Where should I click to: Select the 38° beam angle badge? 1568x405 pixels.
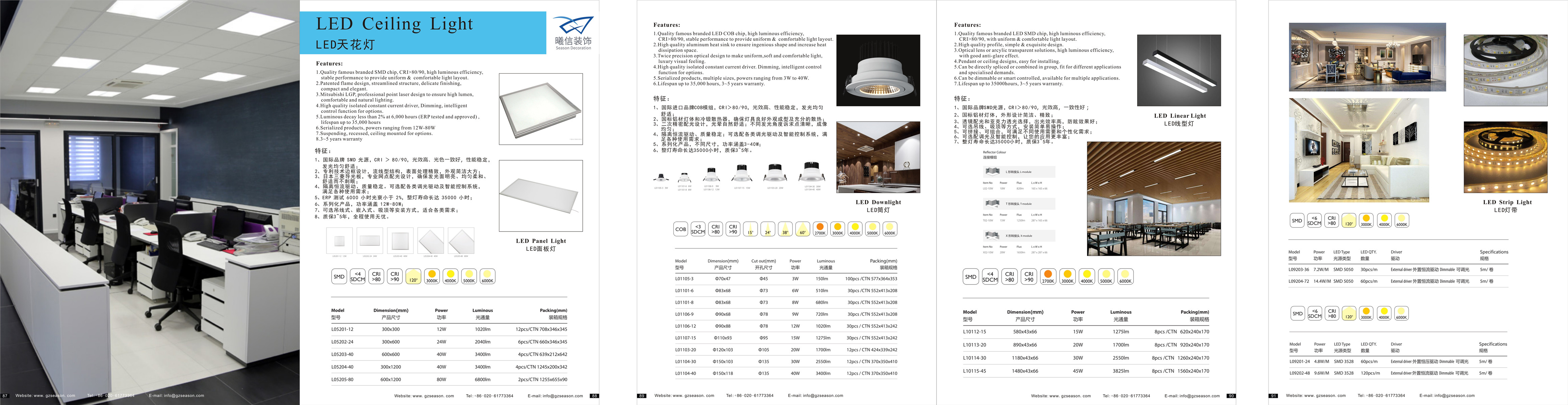coord(785,229)
